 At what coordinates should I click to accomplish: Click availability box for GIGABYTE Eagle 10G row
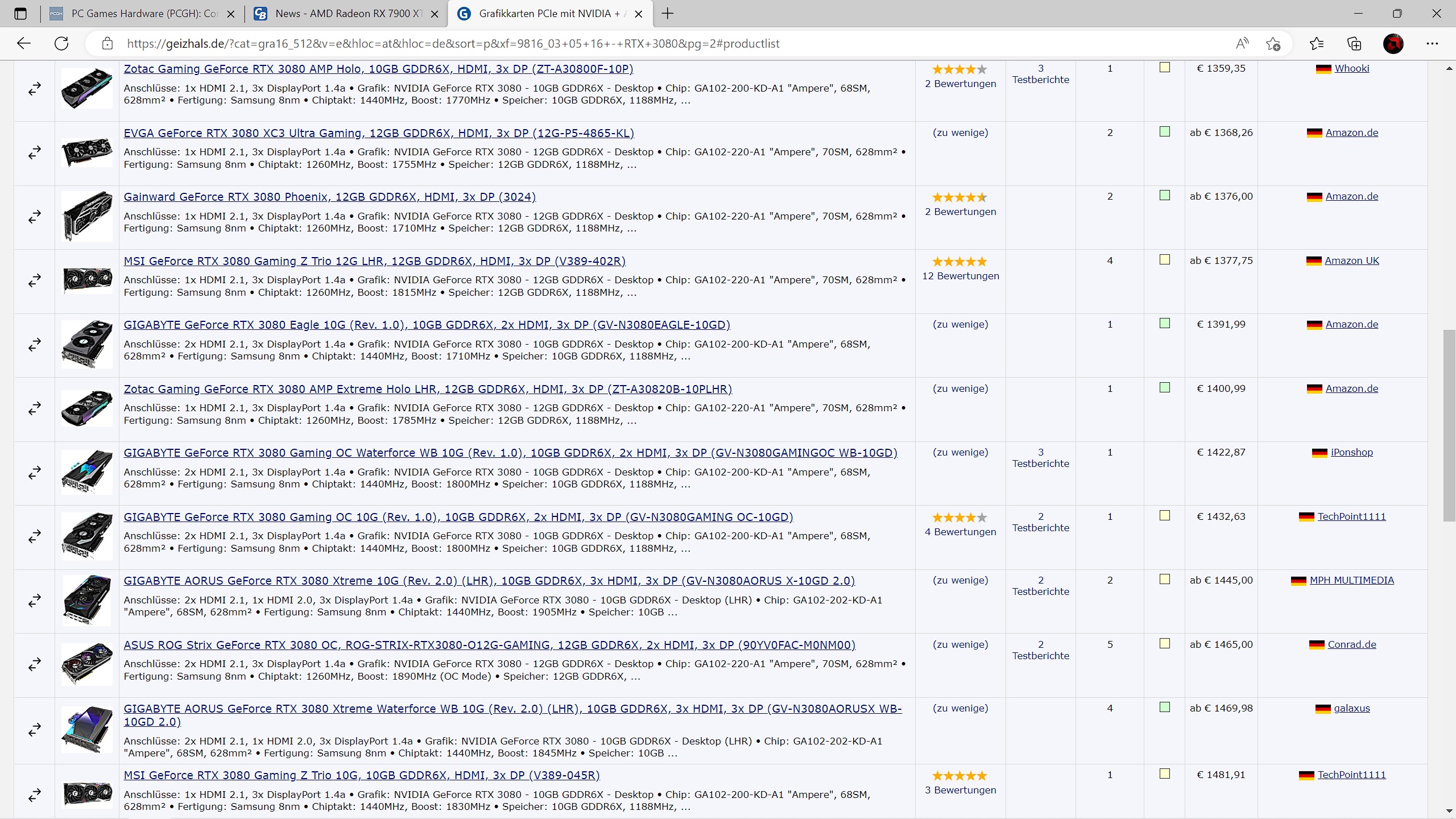(1164, 324)
